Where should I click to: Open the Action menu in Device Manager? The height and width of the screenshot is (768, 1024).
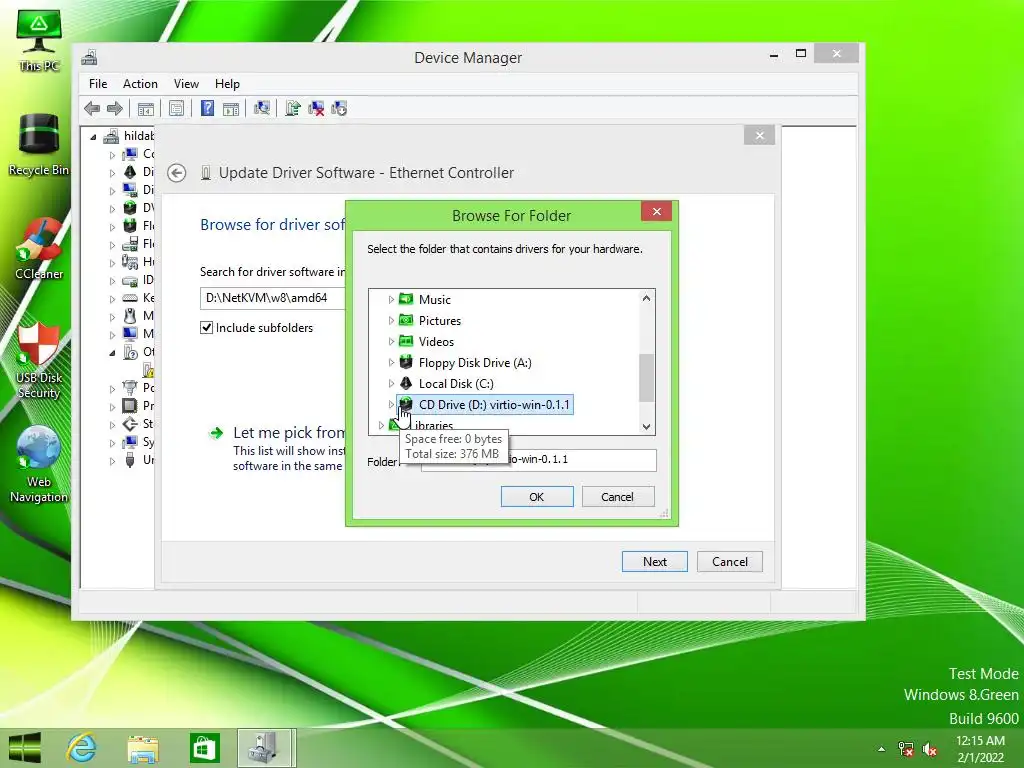click(x=140, y=84)
